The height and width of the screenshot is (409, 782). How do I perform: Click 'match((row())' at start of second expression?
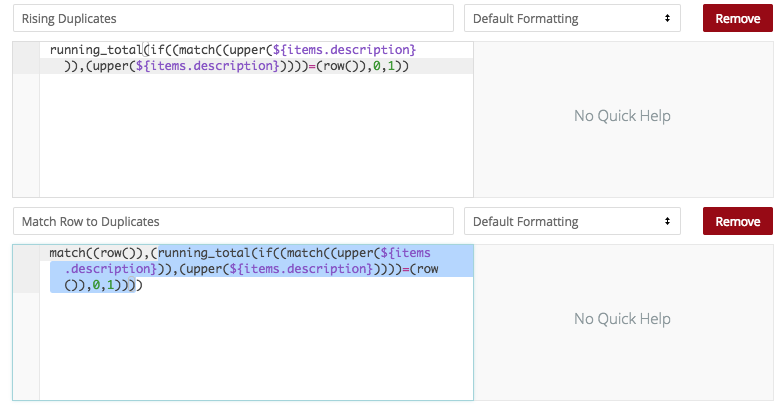coord(96,253)
